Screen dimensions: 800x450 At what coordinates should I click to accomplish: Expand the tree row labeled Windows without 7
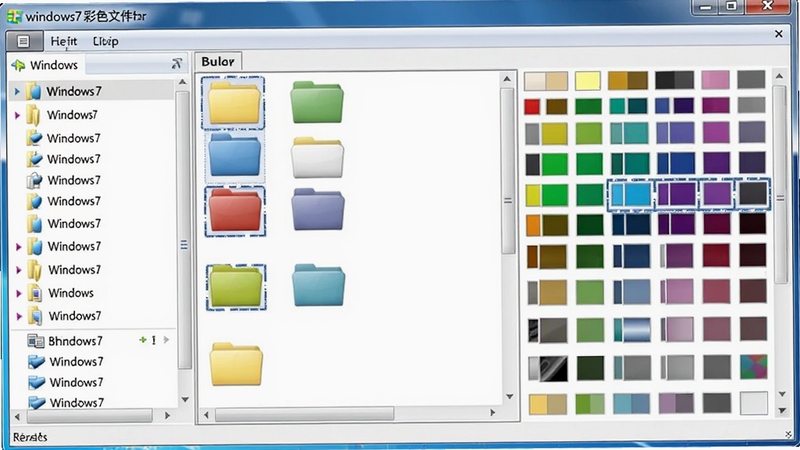point(19,293)
